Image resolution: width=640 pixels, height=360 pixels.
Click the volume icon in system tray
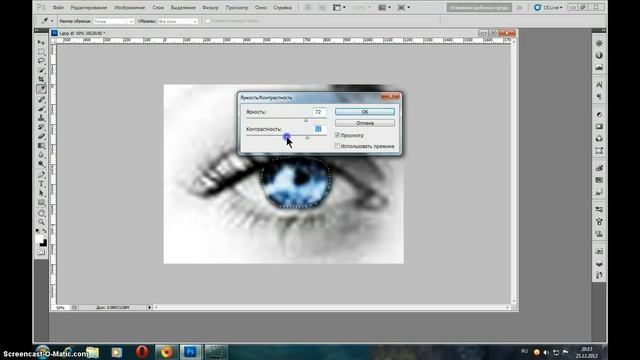(x=546, y=352)
